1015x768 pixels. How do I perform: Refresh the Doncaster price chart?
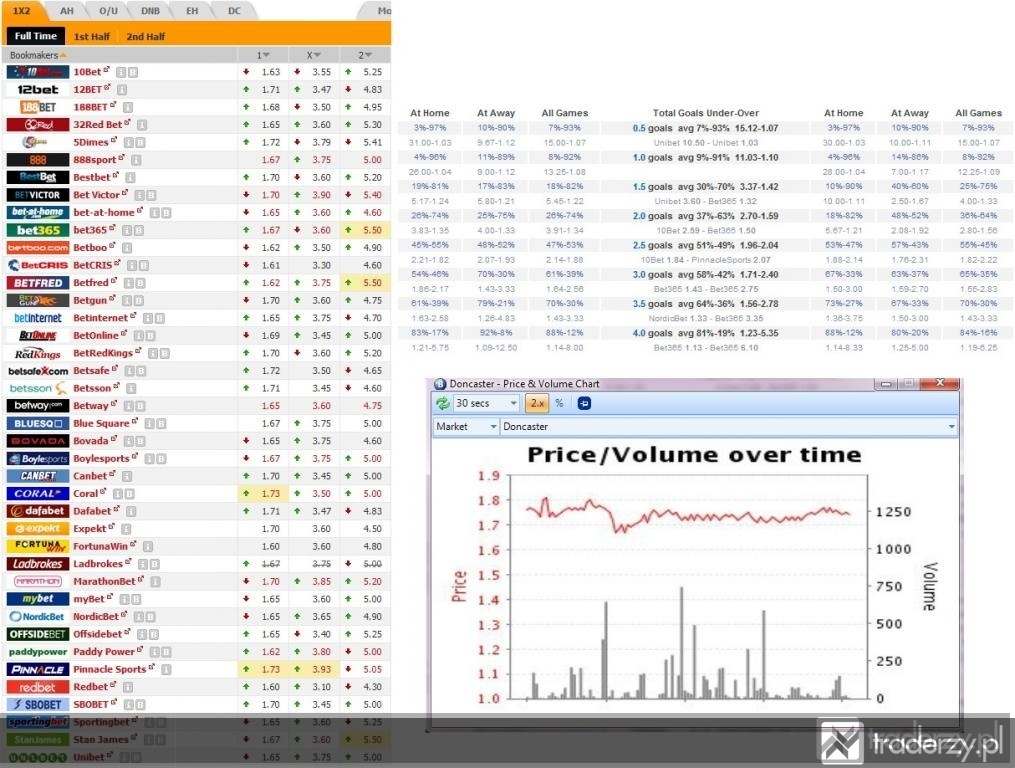point(443,403)
